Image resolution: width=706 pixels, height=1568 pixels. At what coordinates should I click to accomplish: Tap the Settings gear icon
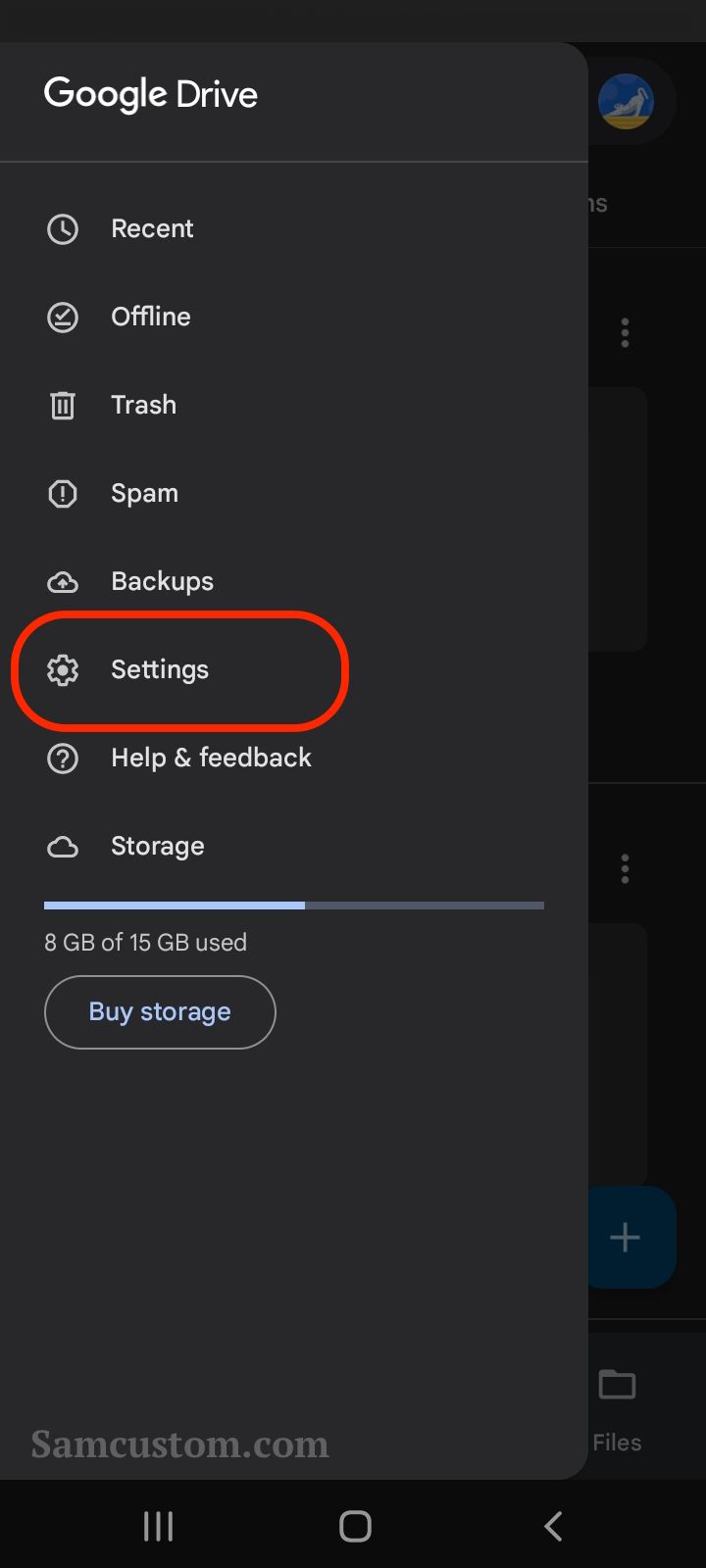[x=63, y=670]
